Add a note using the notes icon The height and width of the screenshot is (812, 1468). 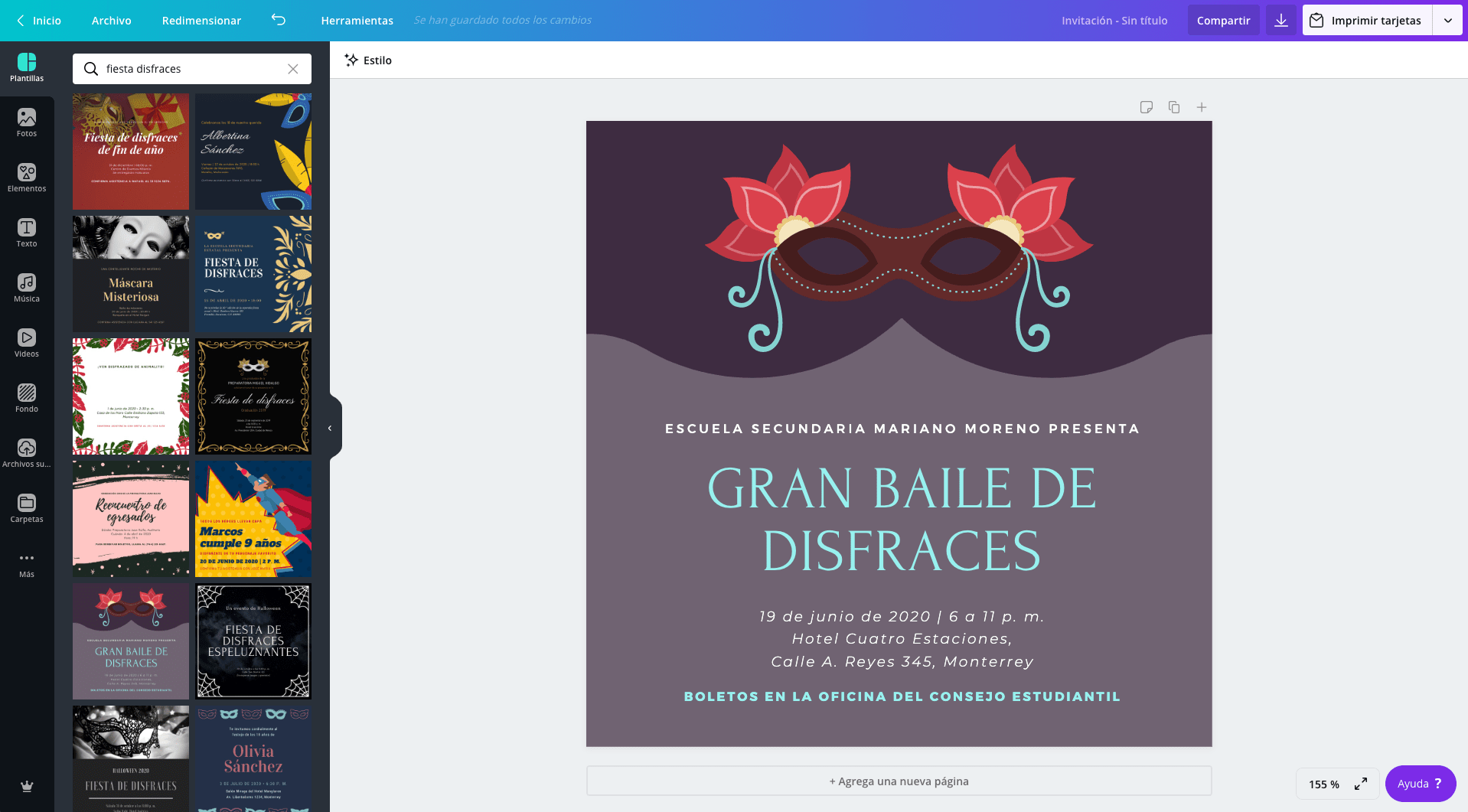pyautogui.click(x=1147, y=107)
